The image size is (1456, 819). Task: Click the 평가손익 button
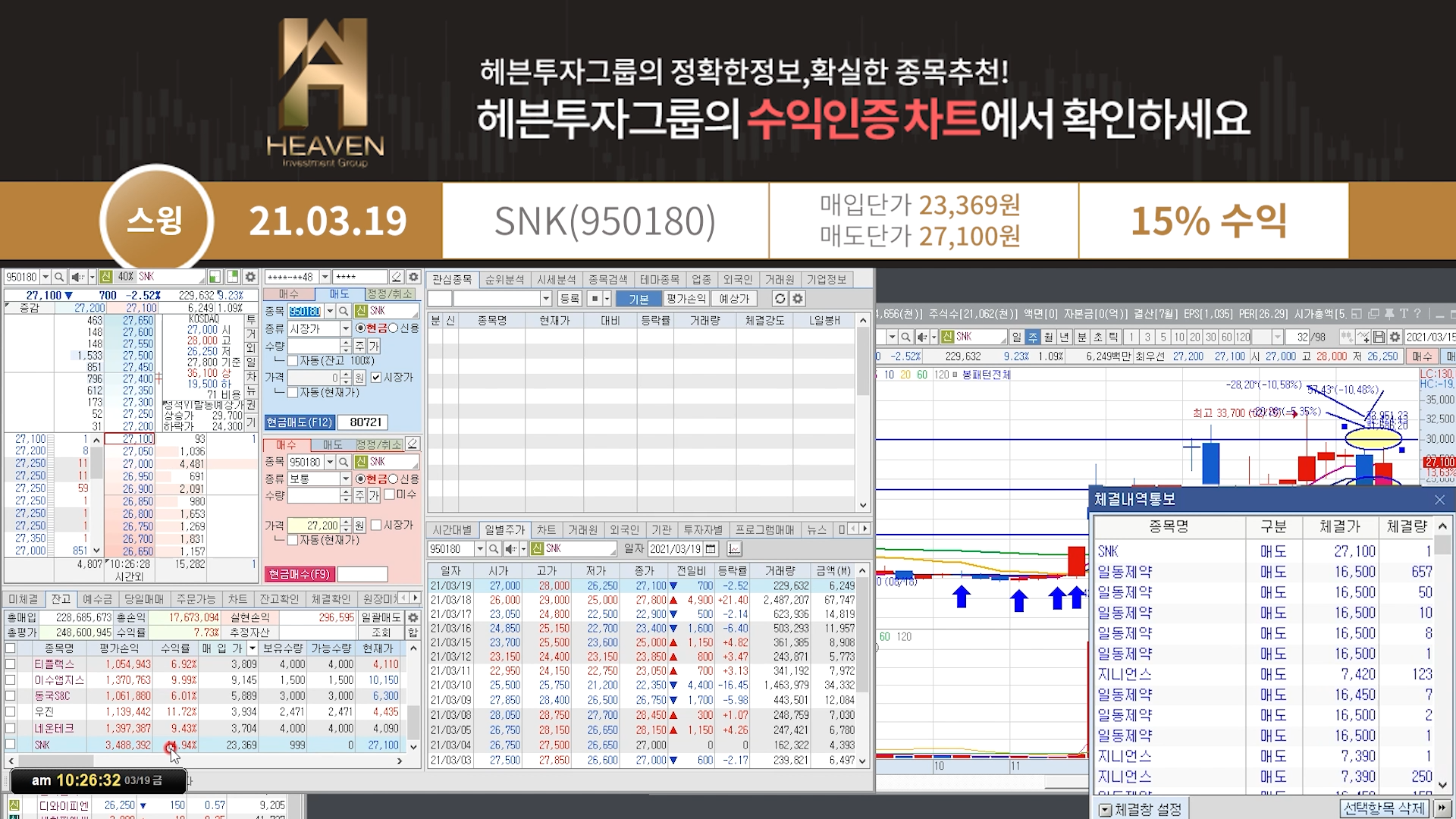click(x=686, y=299)
